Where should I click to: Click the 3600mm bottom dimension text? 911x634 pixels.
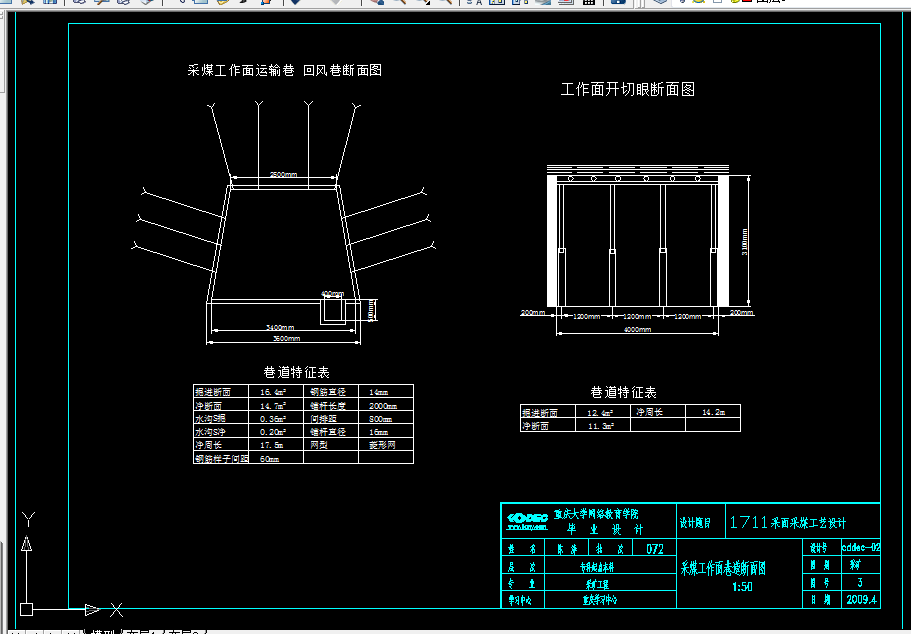[286, 338]
